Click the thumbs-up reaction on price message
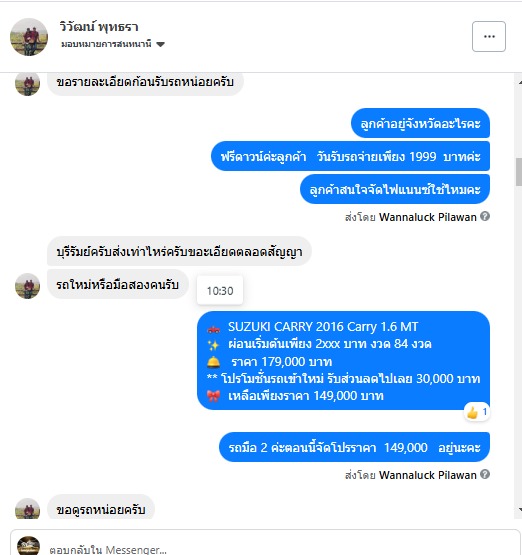 click(477, 412)
